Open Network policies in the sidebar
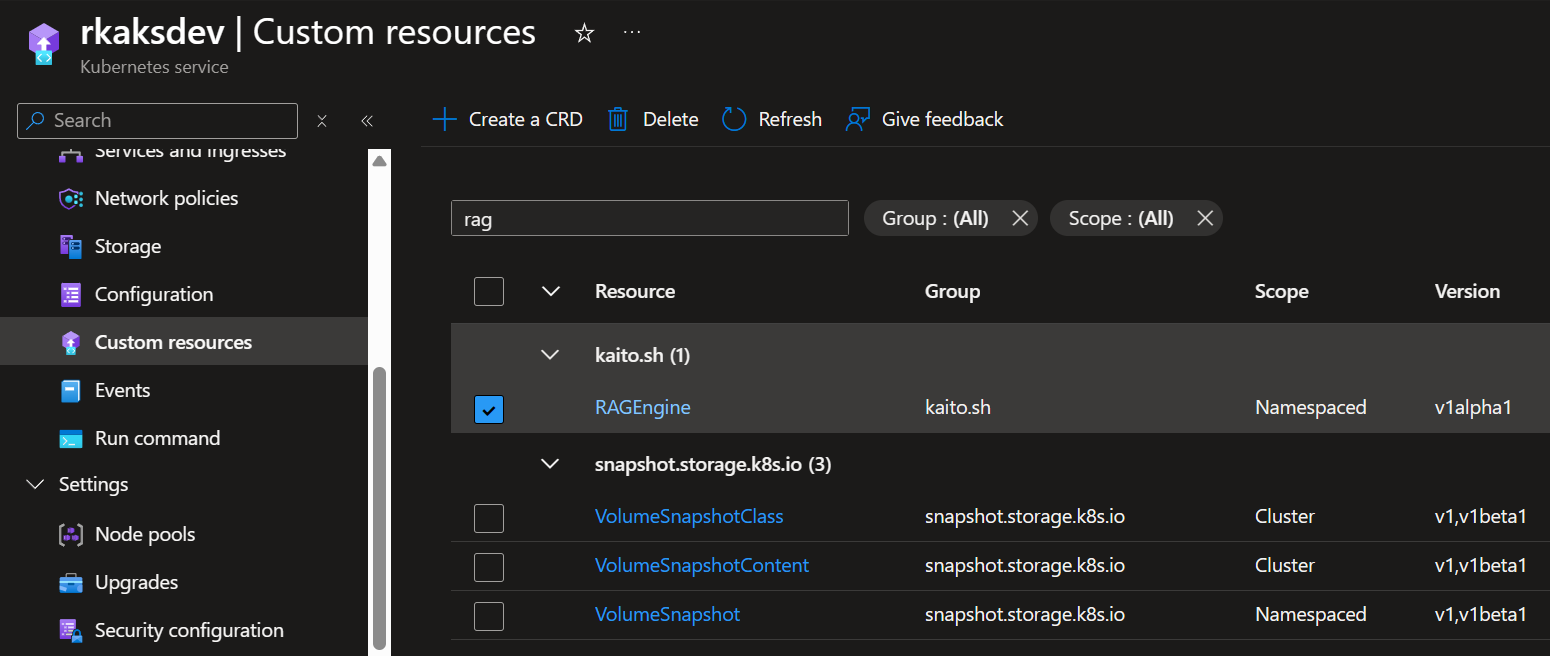Image resolution: width=1550 pixels, height=656 pixels. [x=166, y=198]
